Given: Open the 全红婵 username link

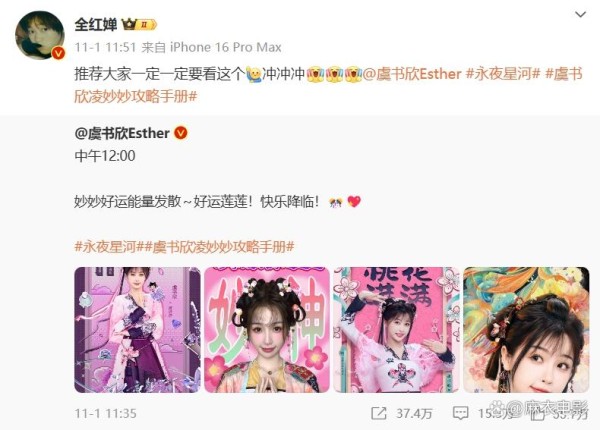Looking at the screenshot, I should (x=96, y=24).
